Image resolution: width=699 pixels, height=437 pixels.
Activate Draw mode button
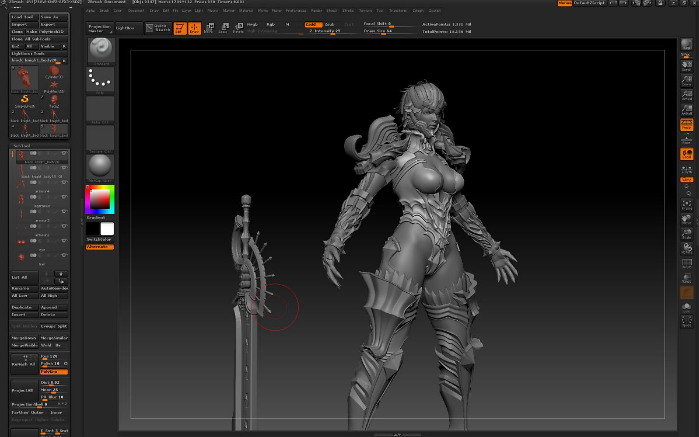(x=194, y=29)
